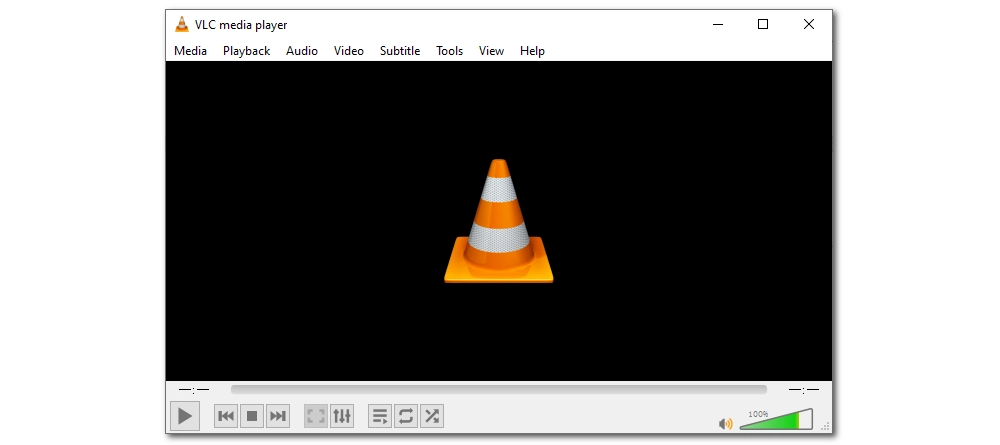
Task: Open the Subtitle menu
Action: coord(400,51)
